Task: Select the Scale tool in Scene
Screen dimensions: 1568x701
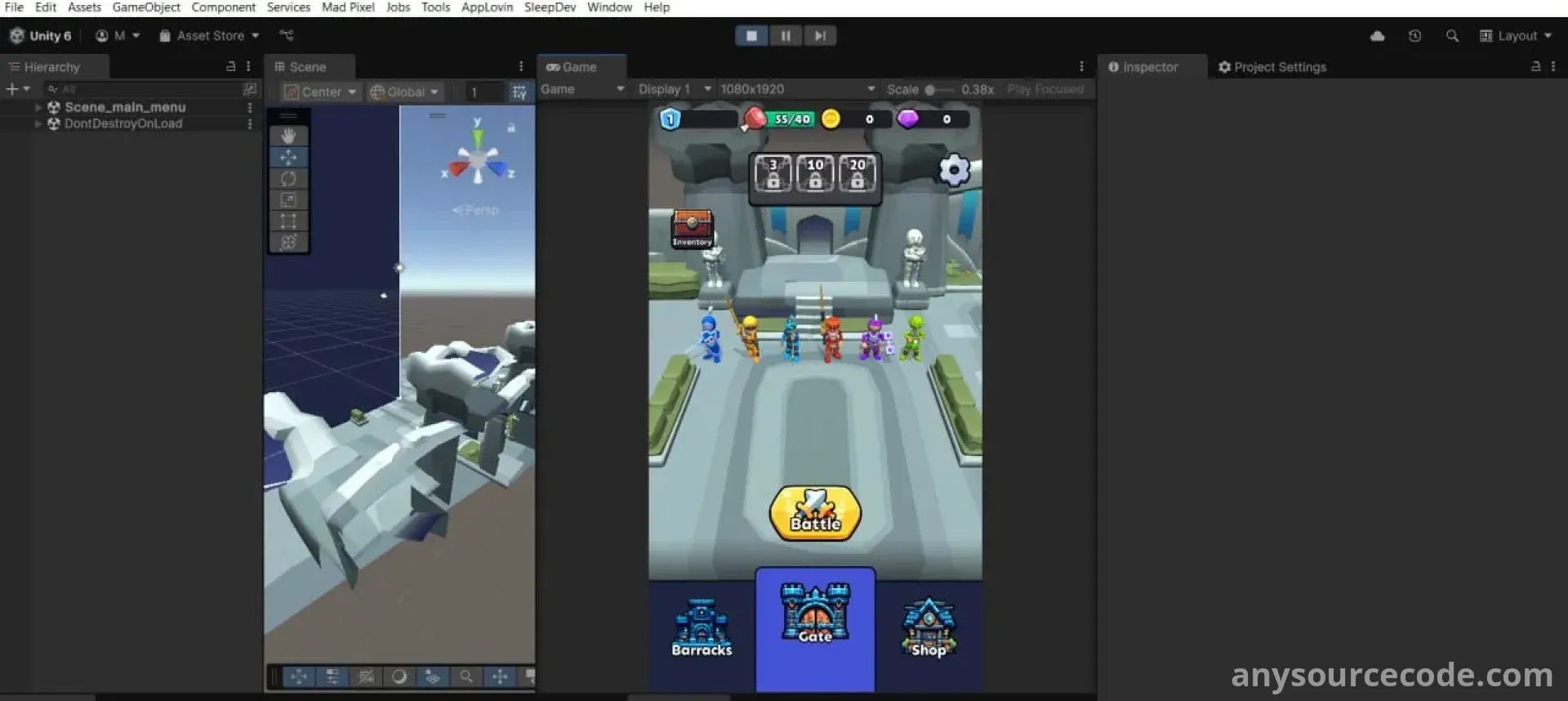Action: [288, 199]
